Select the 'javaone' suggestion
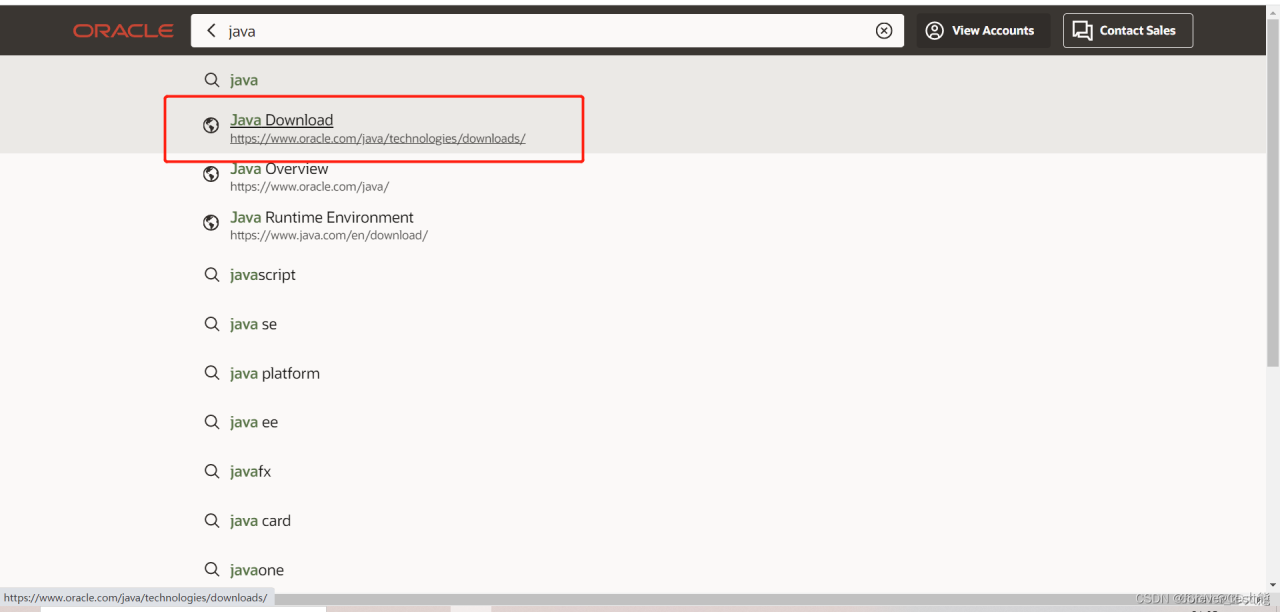Screen dimensions: 1280x612 [x=257, y=569]
